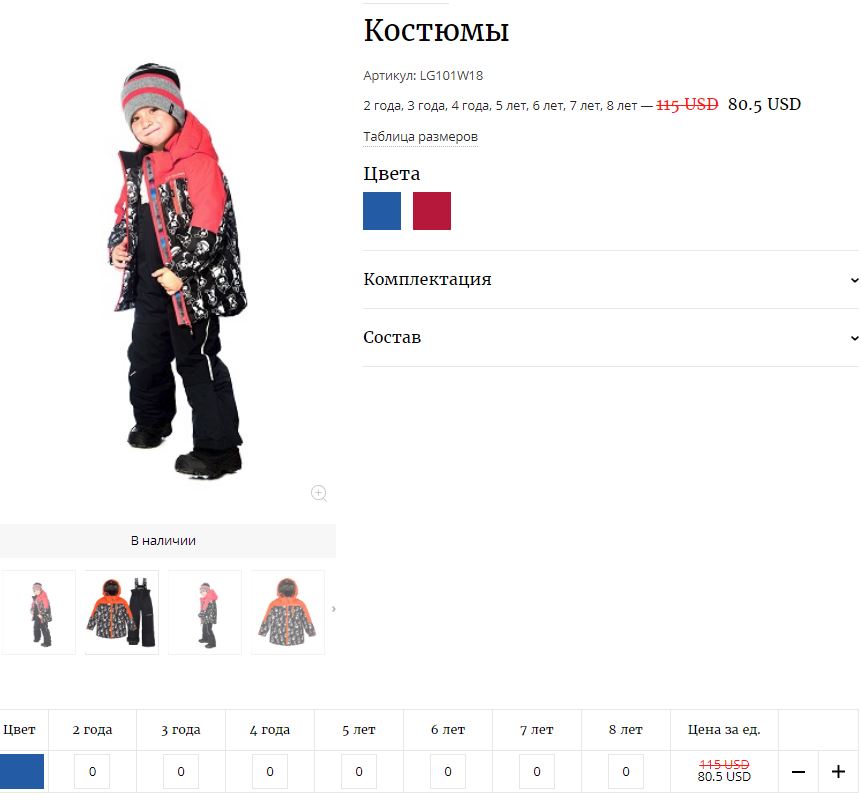Select first thumbnail of boy in suit

[38, 612]
